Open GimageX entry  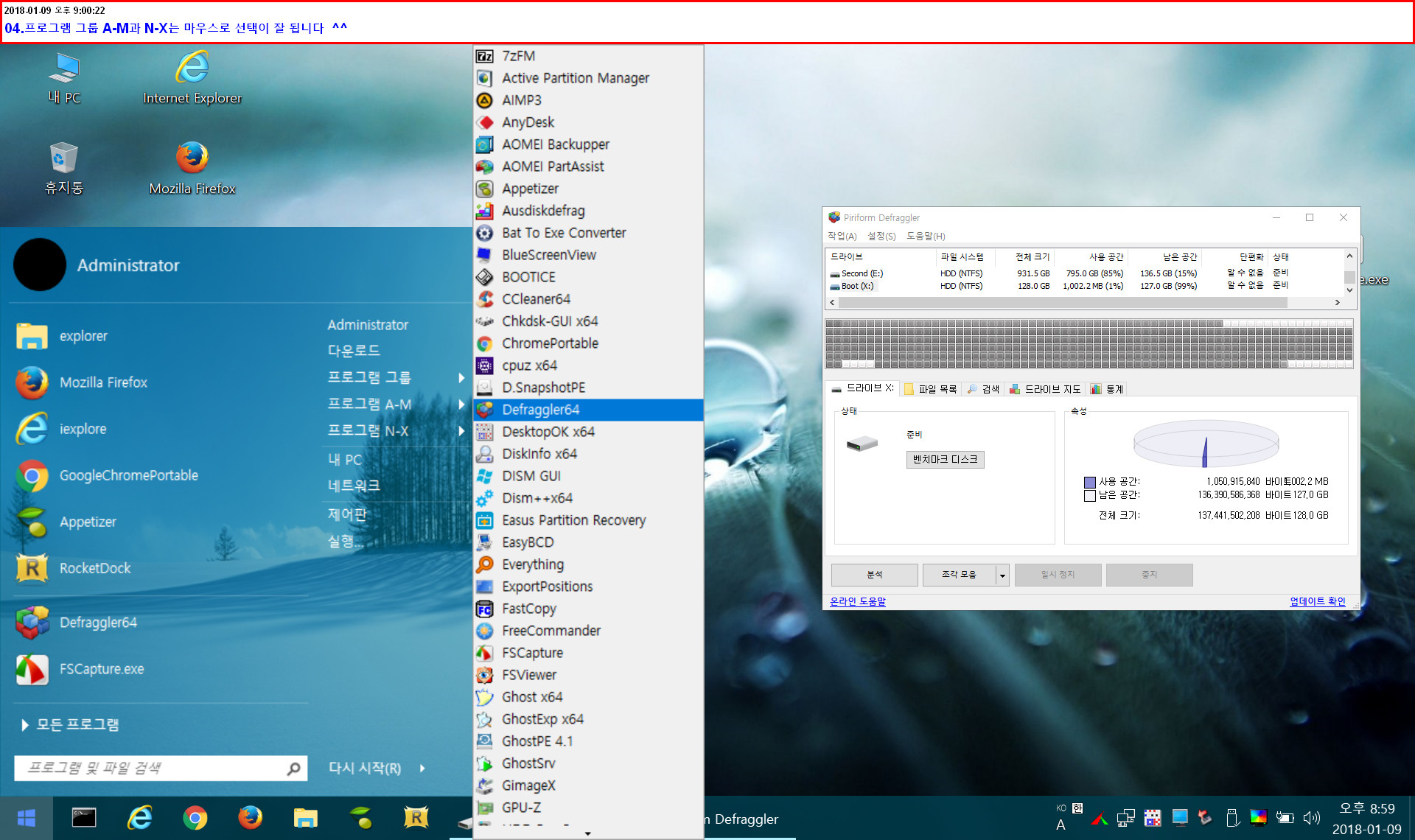pos(587,785)
